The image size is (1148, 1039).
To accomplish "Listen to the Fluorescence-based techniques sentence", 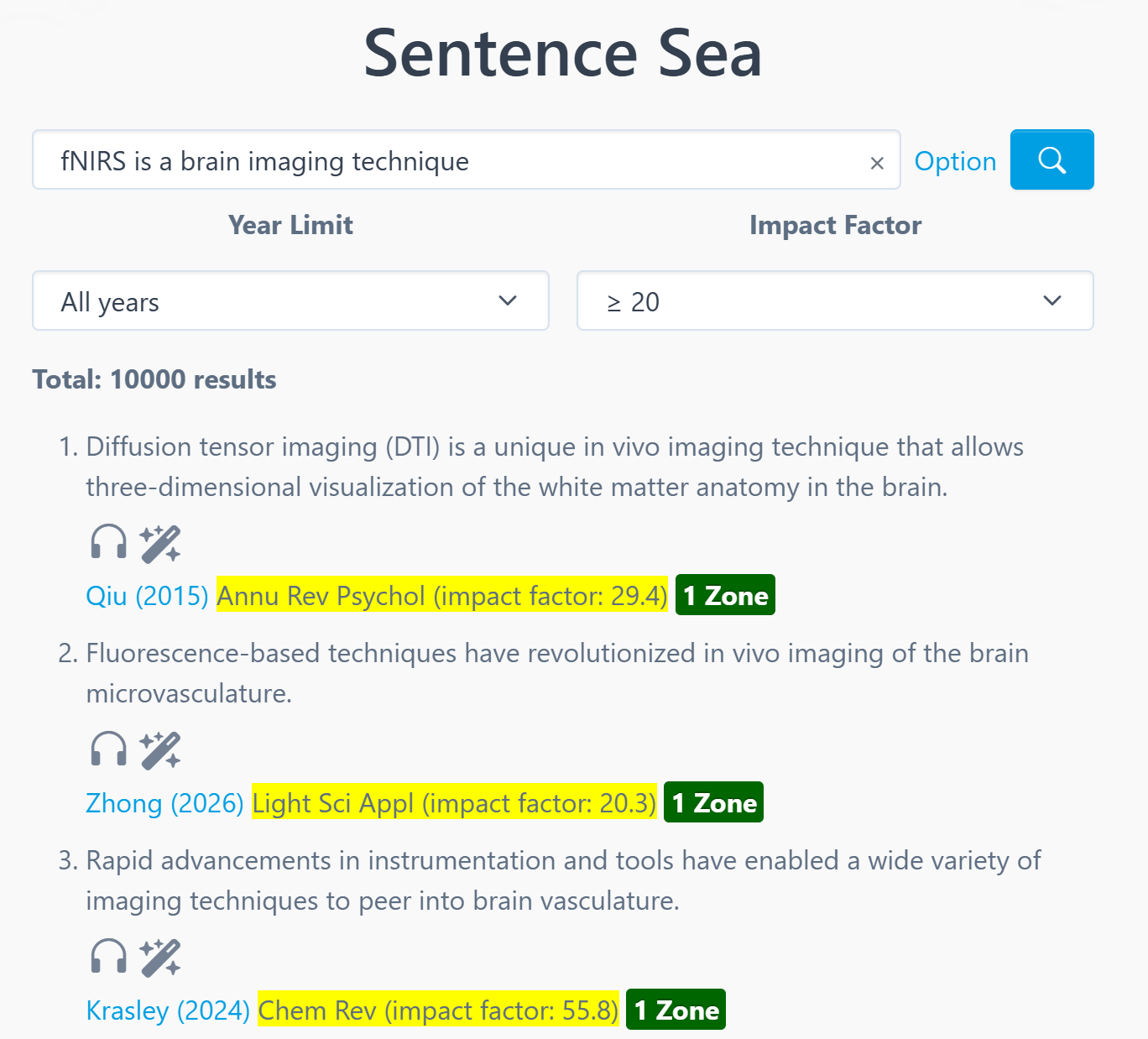I will (x=109, y=749).
